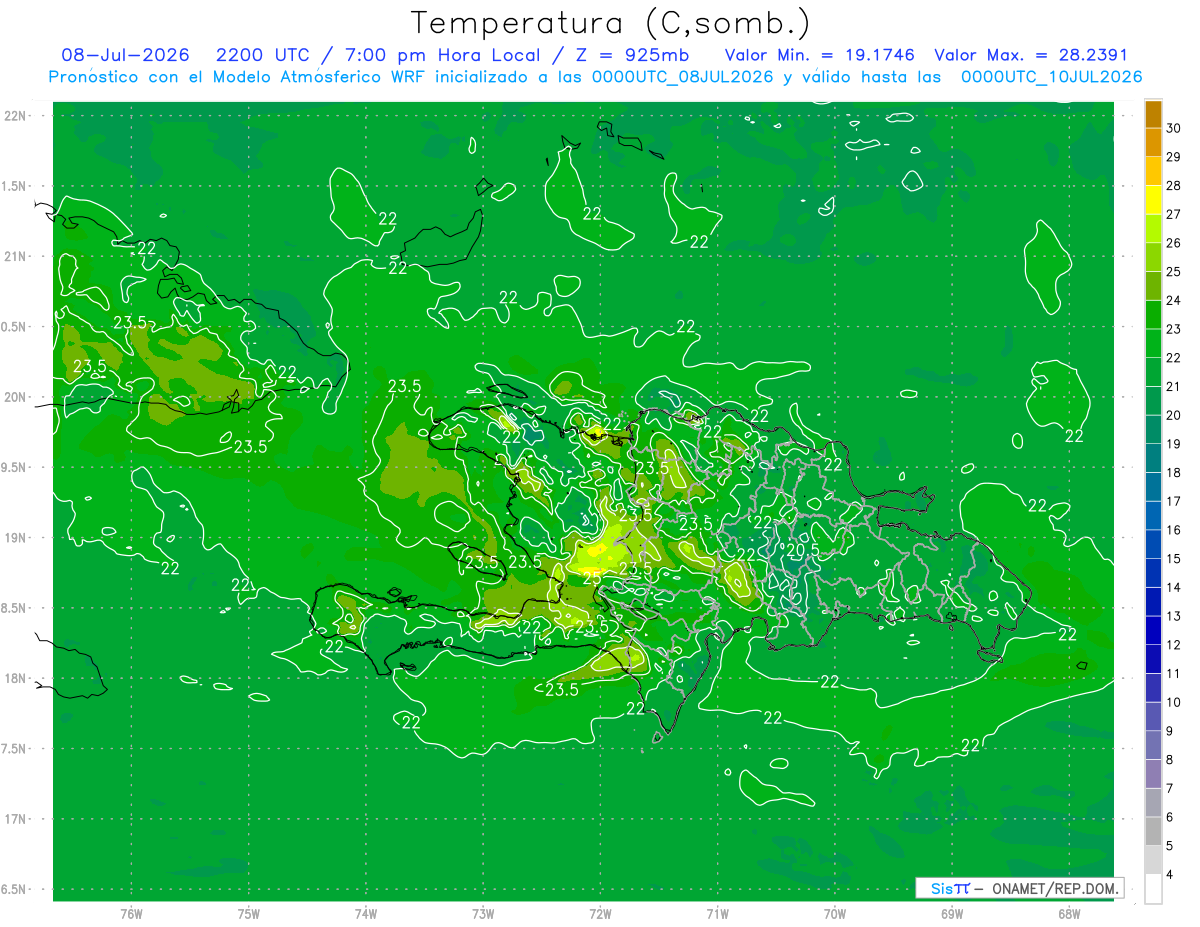Viewport: 1200px width, 927px height.
Task: Click the blue legend band between 12 and 13
Action: [1153, 630]
